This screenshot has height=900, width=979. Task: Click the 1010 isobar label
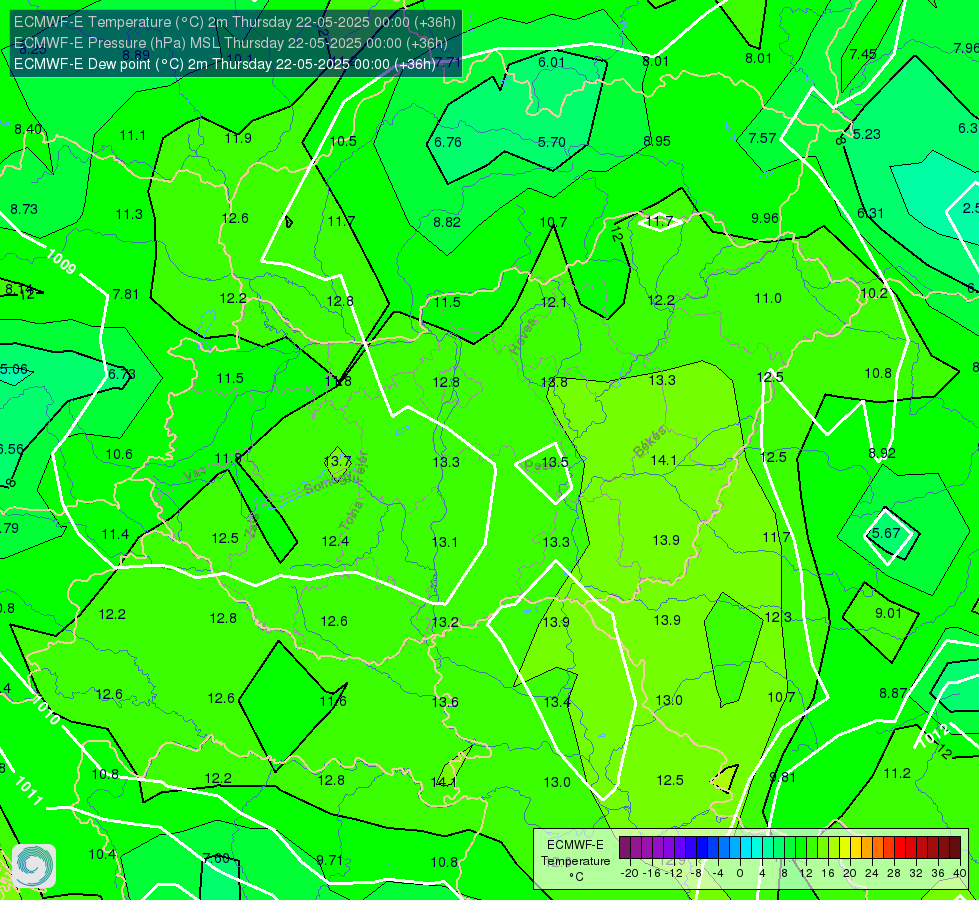click(46, 710)
